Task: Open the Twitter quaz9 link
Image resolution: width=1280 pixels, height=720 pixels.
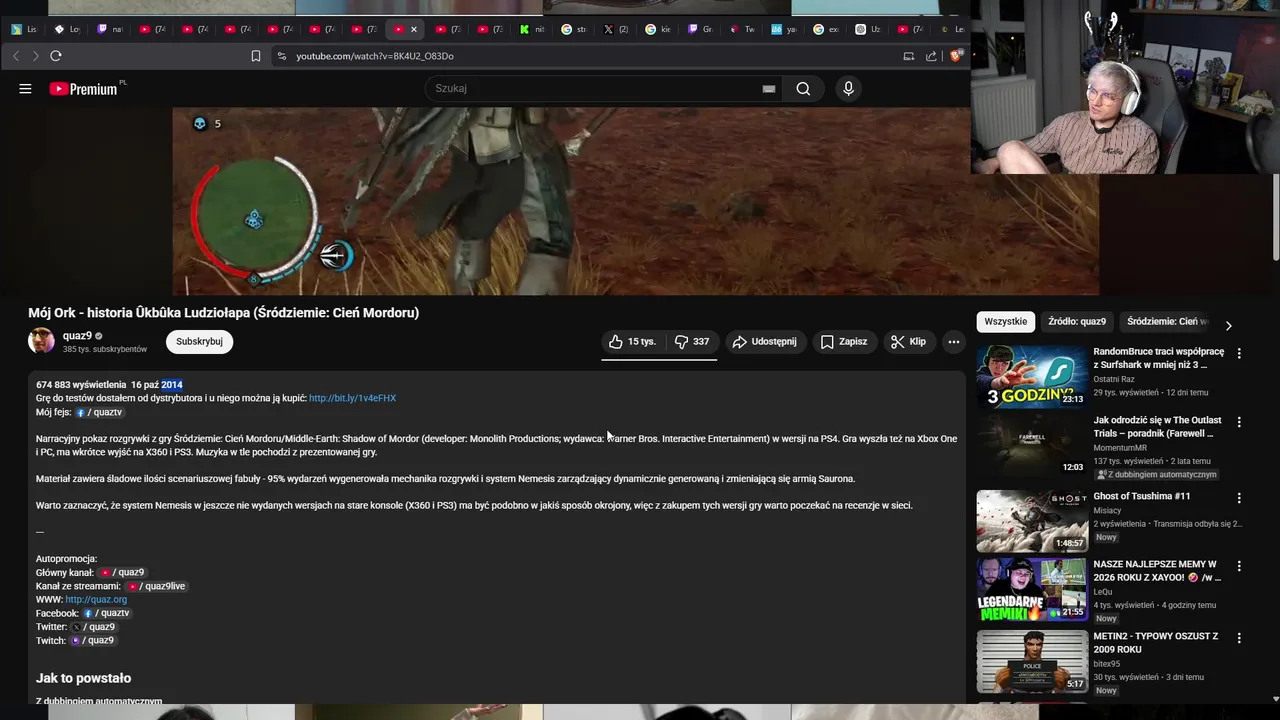Action: (x=93, y=627)
